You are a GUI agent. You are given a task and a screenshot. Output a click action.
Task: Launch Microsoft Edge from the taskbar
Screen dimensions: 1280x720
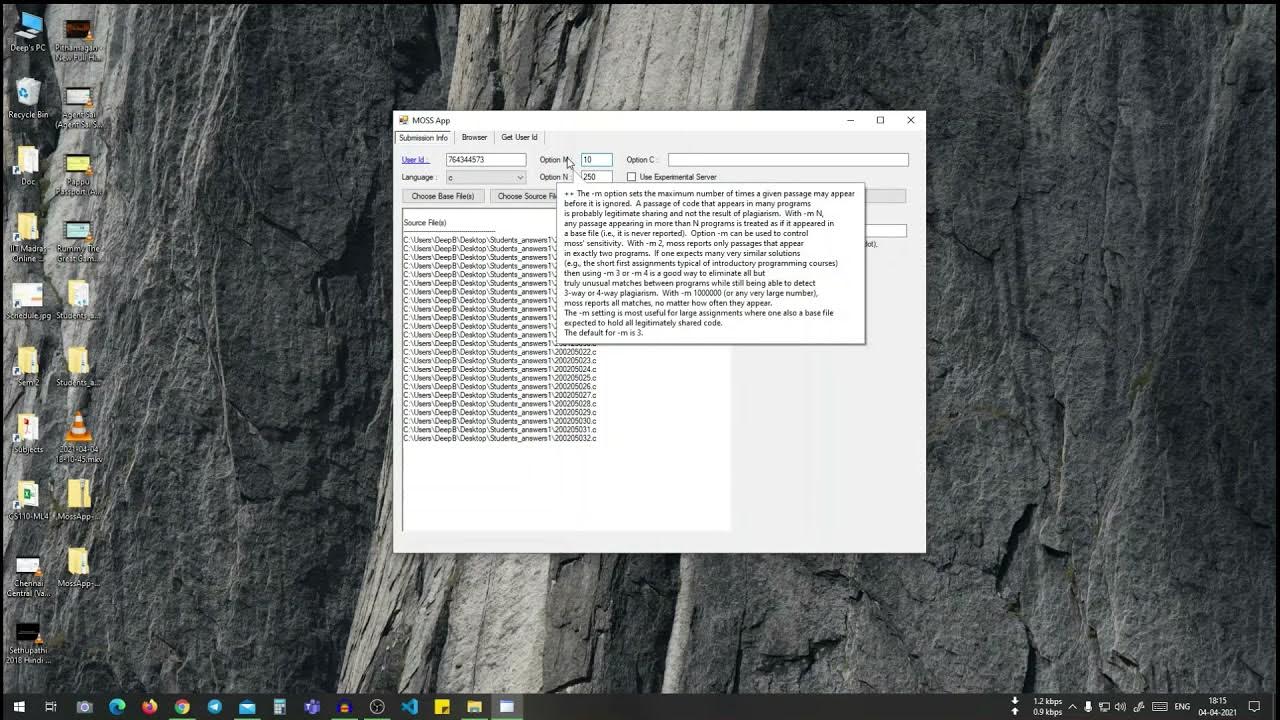117,707
